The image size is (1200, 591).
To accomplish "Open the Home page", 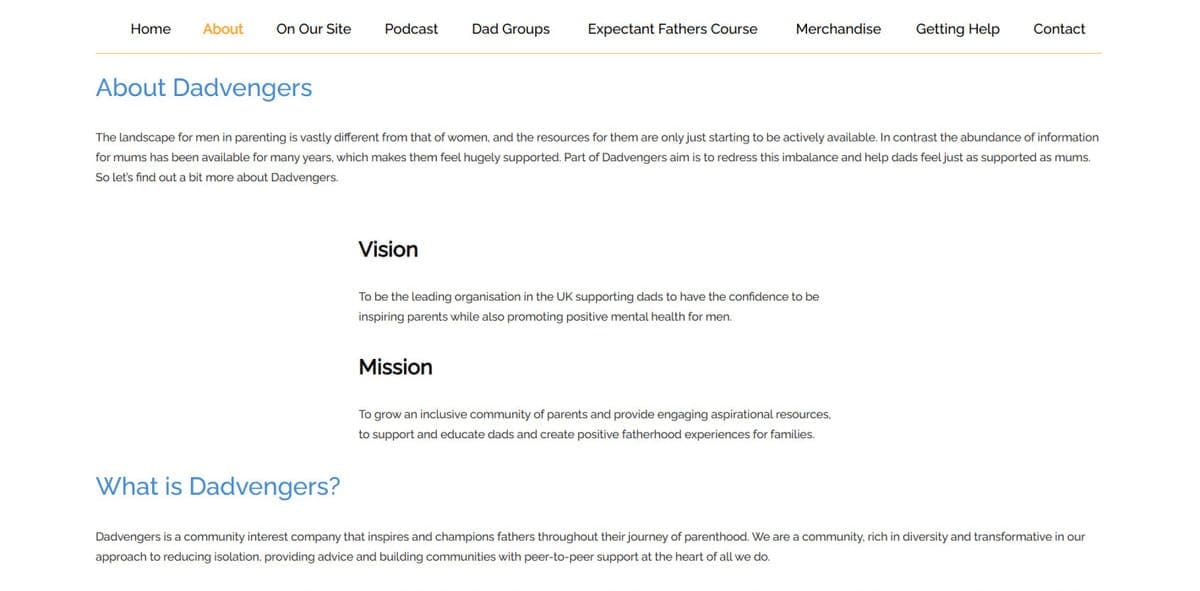I will [x=150, y=29].
